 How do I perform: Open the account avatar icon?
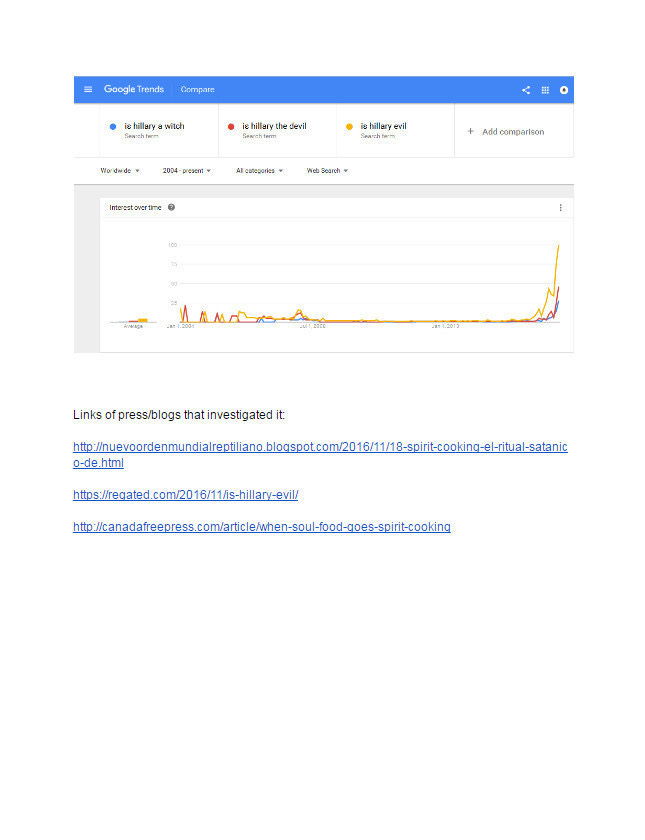pos(564,90)
